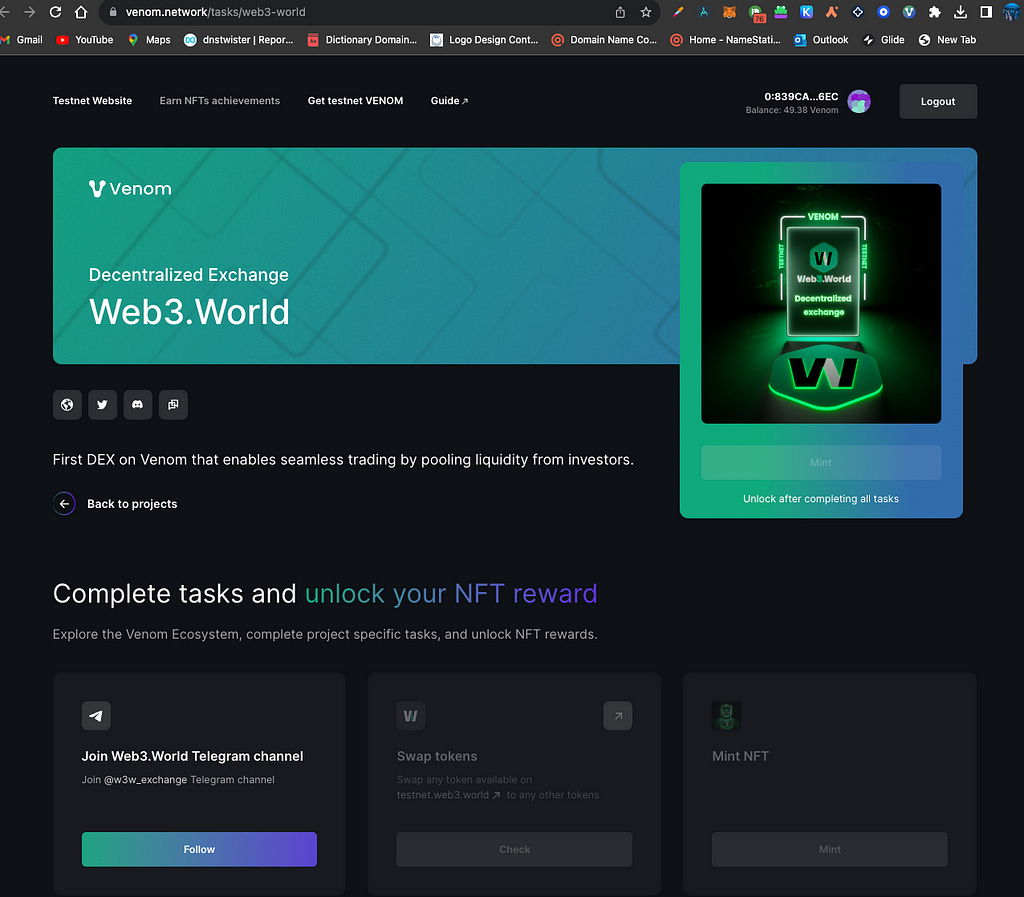This screenshot has width=1024, height=897.
Task: Open Outlook bookmark
Action: click(x=822, y=40)
